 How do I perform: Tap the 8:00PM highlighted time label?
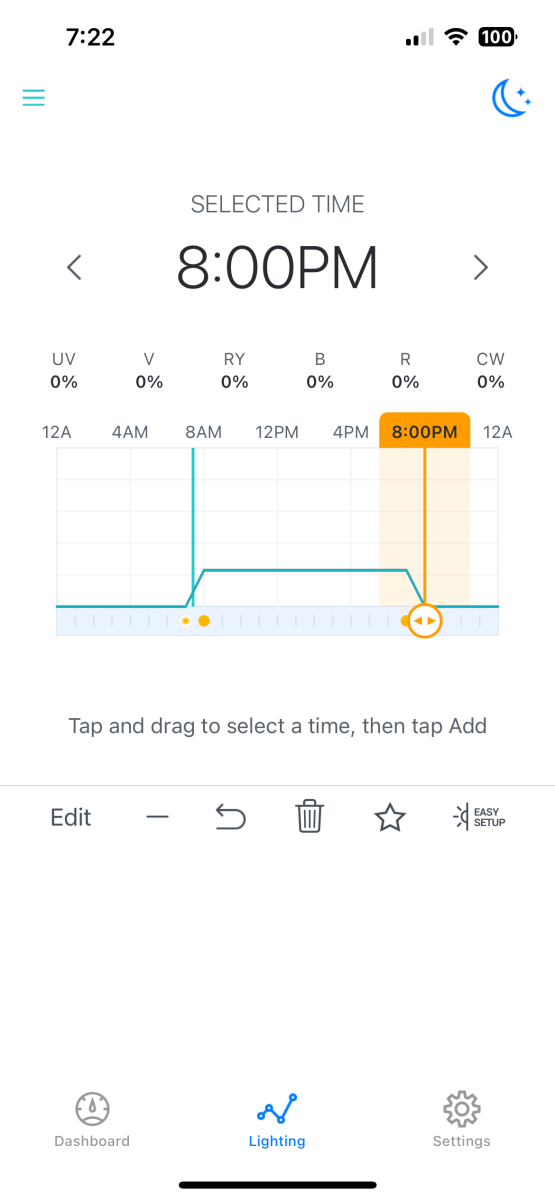coord(425,432)
